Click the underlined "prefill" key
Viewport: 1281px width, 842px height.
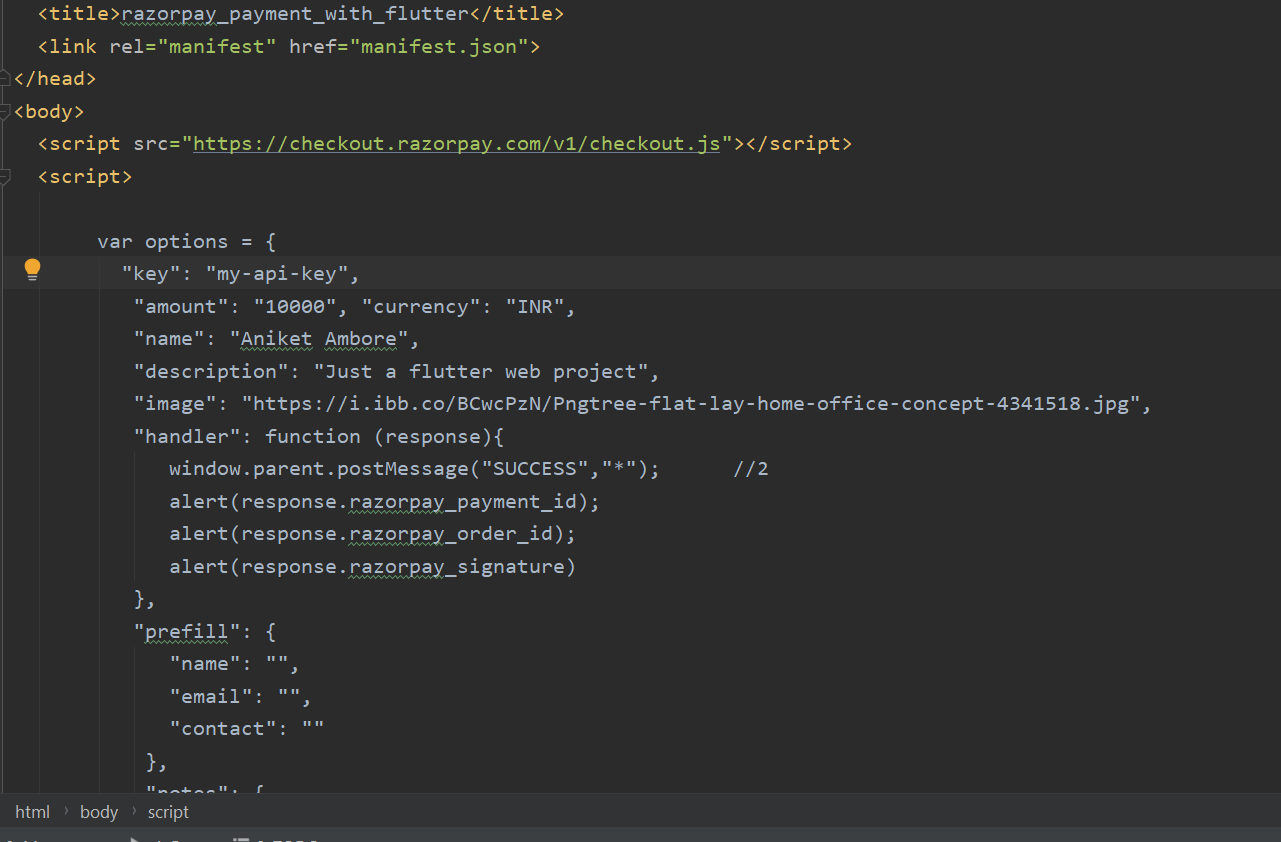click(x=187, y=631)
